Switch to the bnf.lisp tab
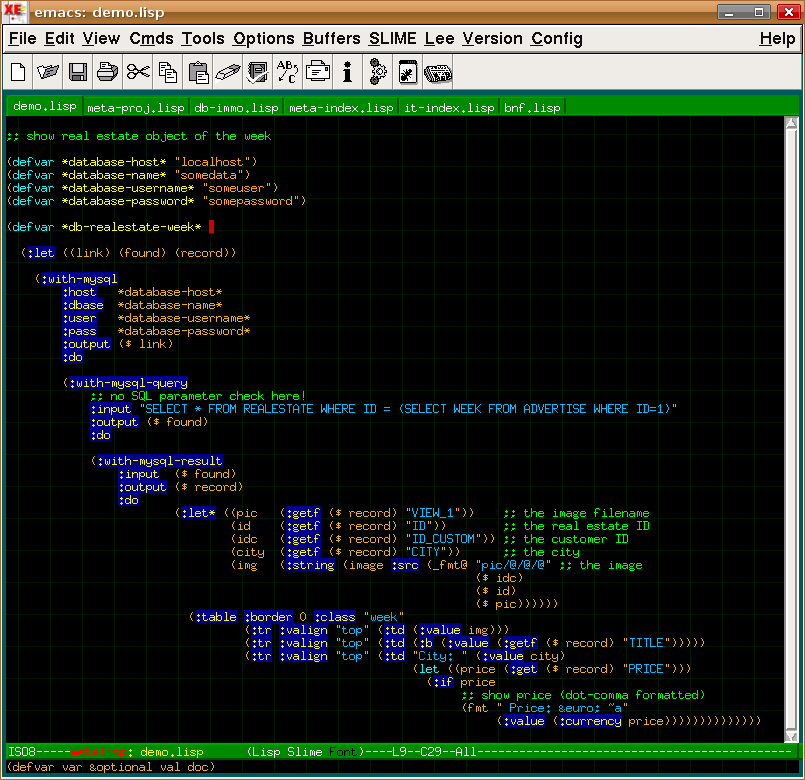The width and height of the screenshot is (805, 780). 532,107
